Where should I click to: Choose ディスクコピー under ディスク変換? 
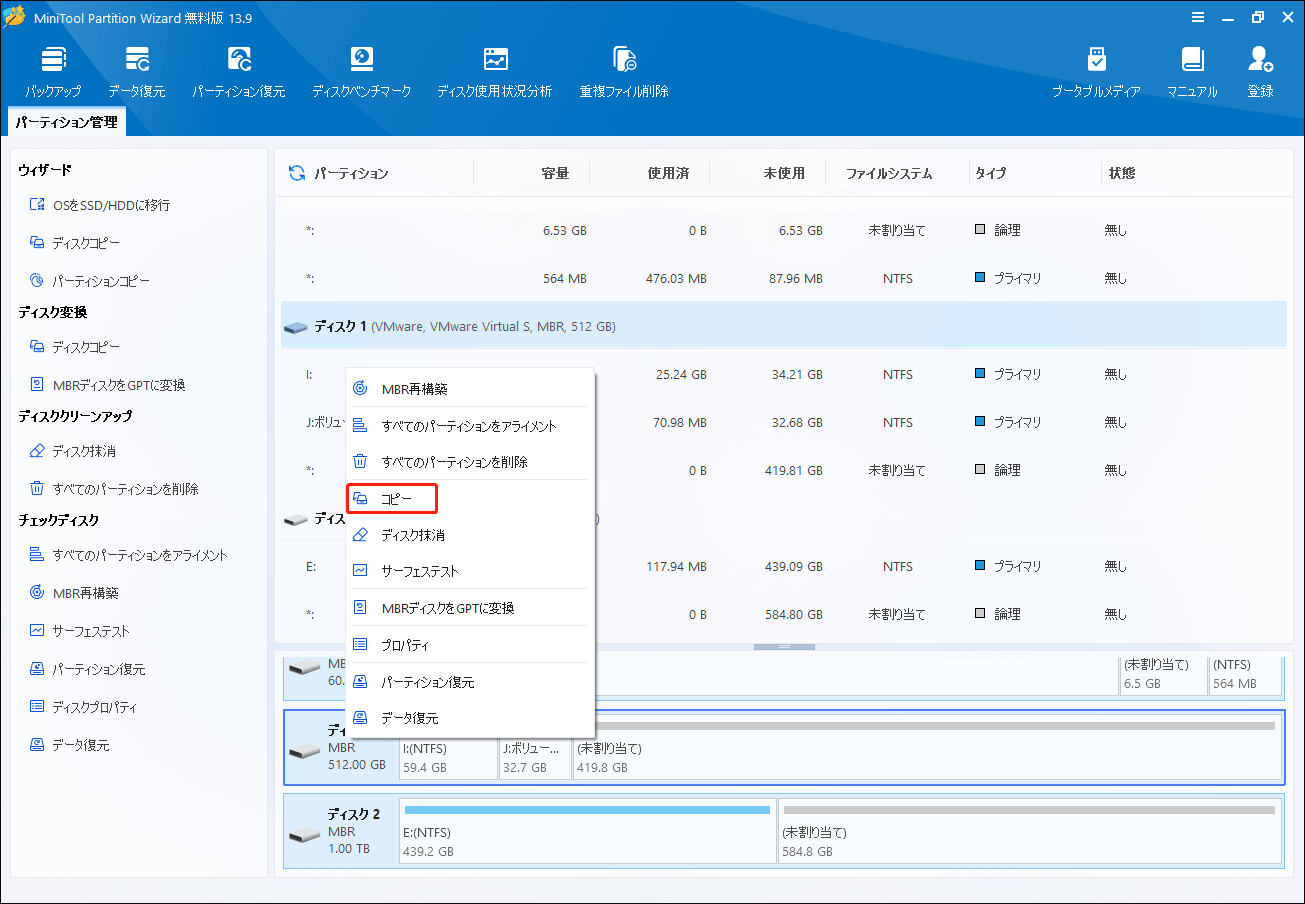click(x=75, y=347)
